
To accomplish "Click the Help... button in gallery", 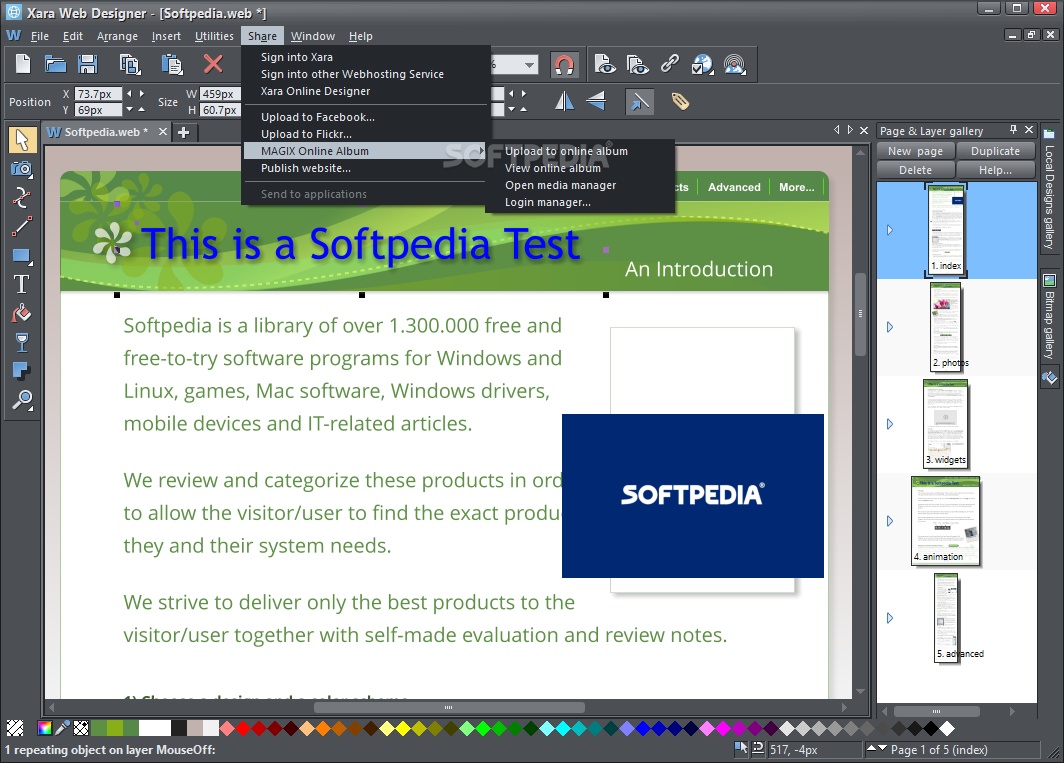I will (995, 170).
